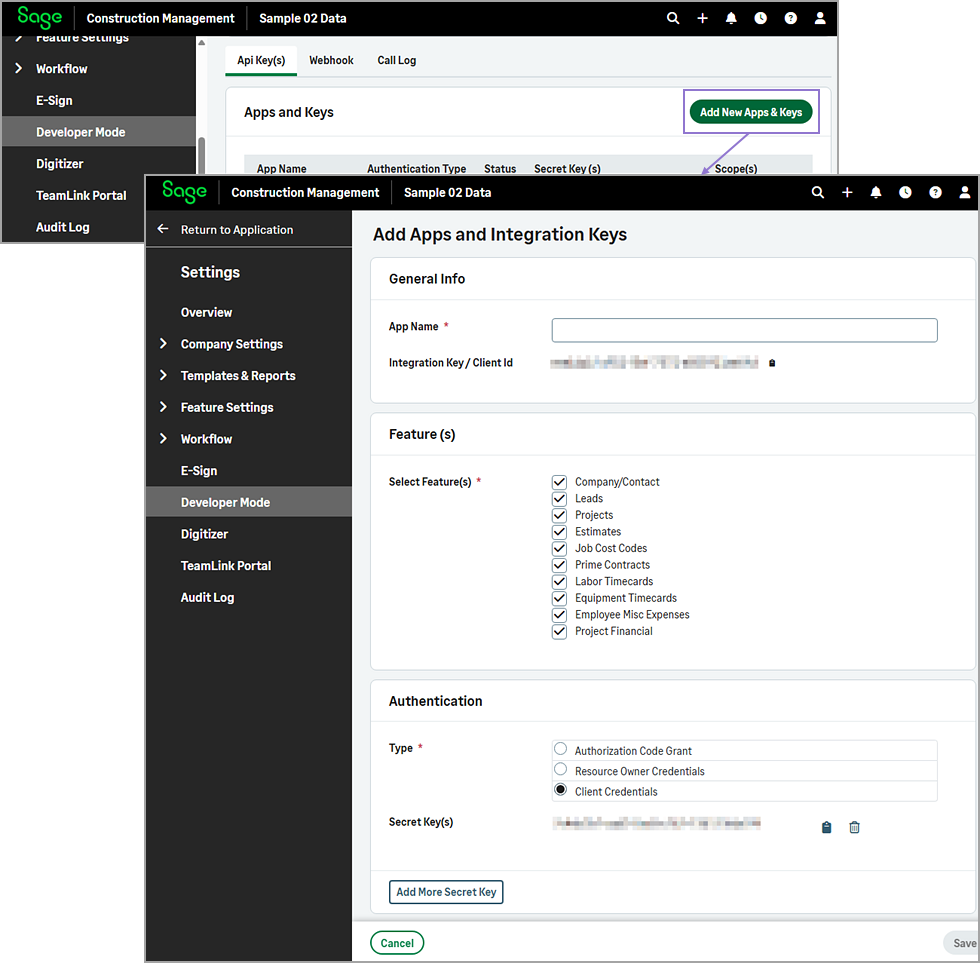980x963 pixels.
Task: Open Audit Log in back window sidebar
Action: [x=62, y=227]
